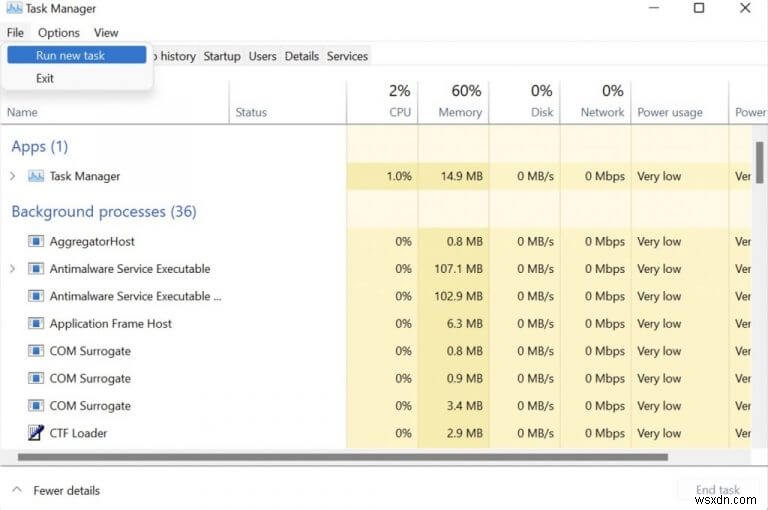The height and width of the screenshot is (510, 768).
Task: Expand the first Antimalware Service Executable row
Action: tap(13, 268)
